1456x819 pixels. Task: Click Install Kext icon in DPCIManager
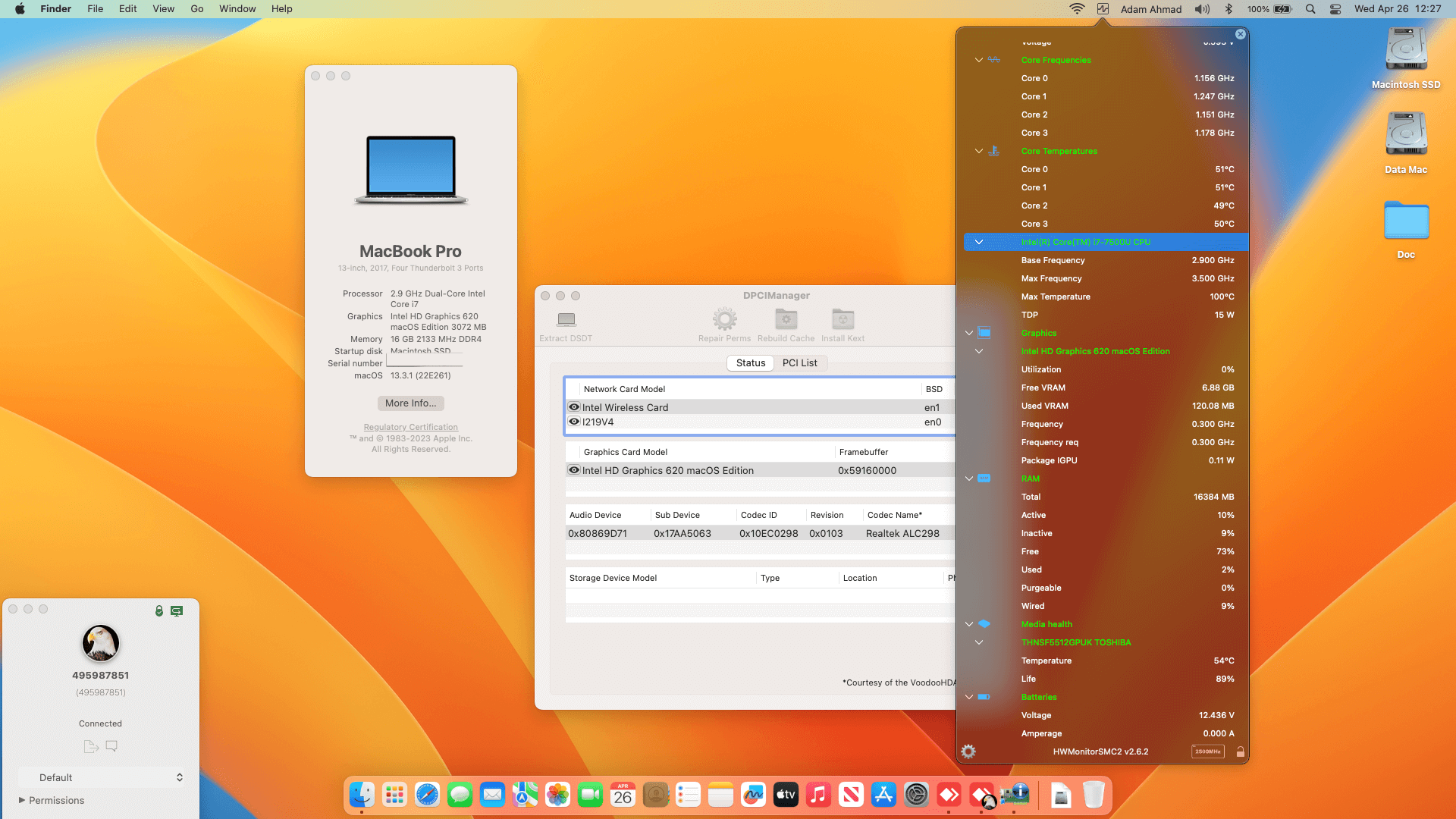(843, 319)
